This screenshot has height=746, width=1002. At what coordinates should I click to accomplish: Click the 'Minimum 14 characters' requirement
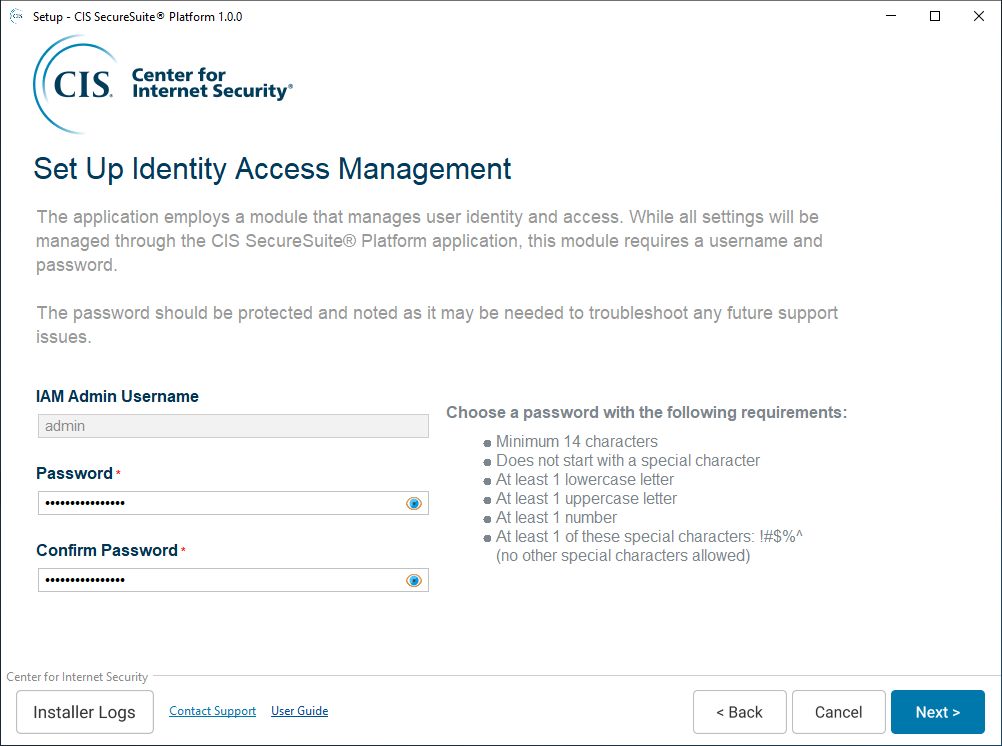576,442
